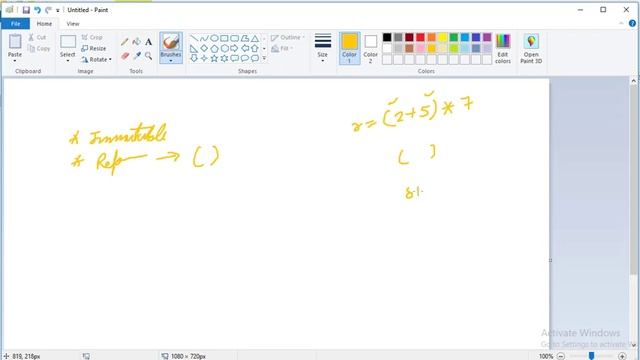Click the Copy button

39,49
